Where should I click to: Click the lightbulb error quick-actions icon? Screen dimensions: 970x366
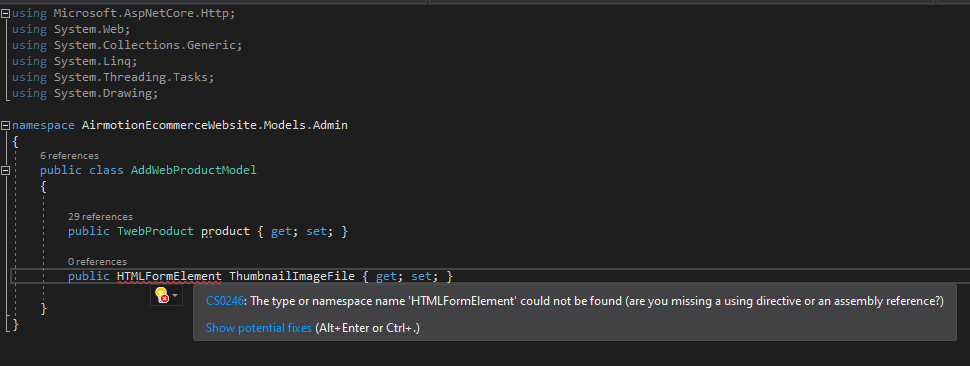click(161, 295)
